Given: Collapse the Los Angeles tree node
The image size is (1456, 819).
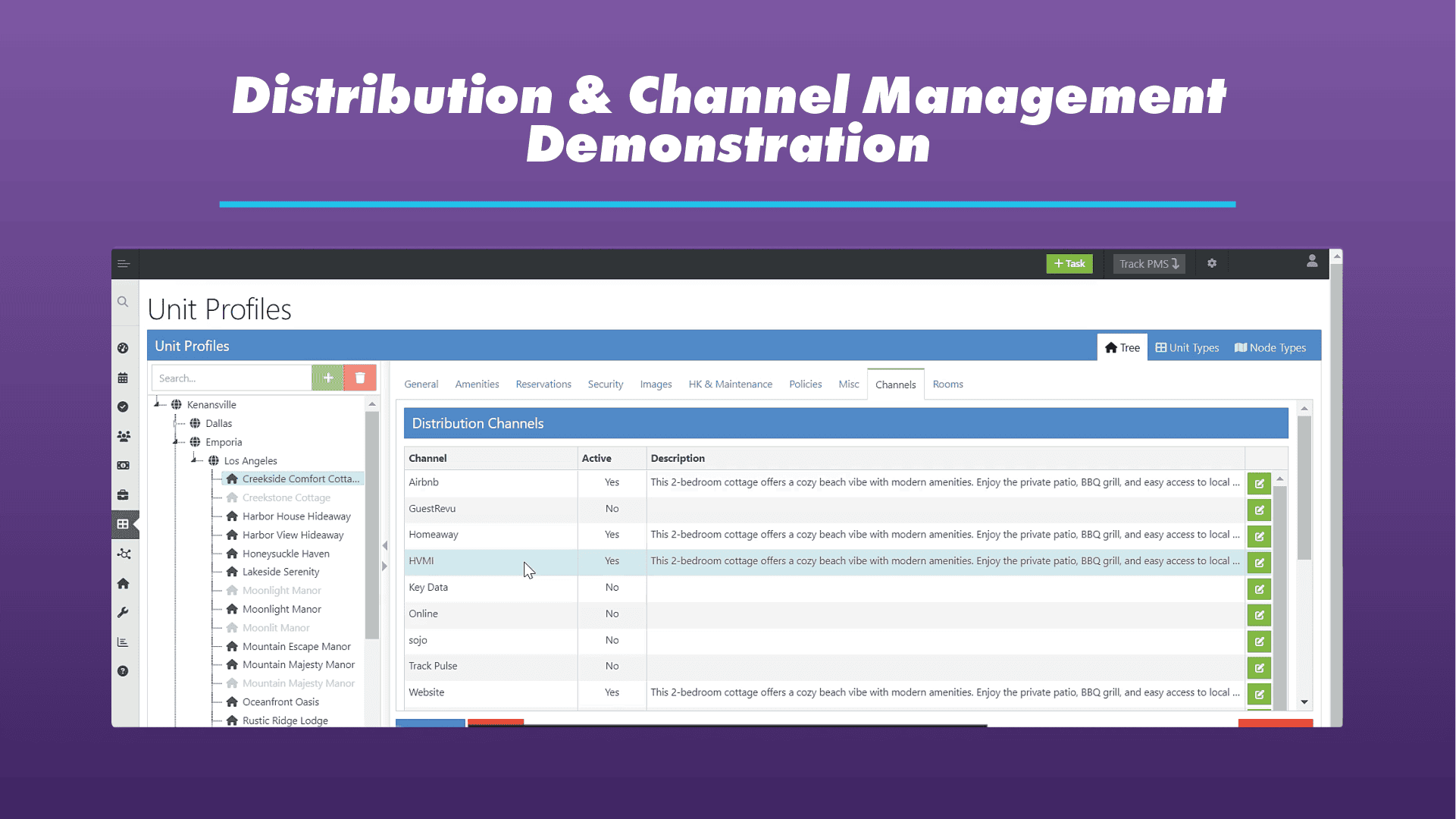Looking at the screenshot, I should point(194,460).
